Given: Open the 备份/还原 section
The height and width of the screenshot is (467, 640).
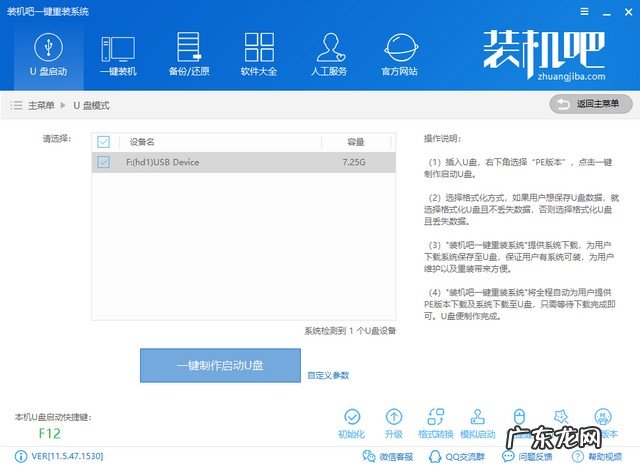Looking at the screenshot, I should [x=189, y=55].
